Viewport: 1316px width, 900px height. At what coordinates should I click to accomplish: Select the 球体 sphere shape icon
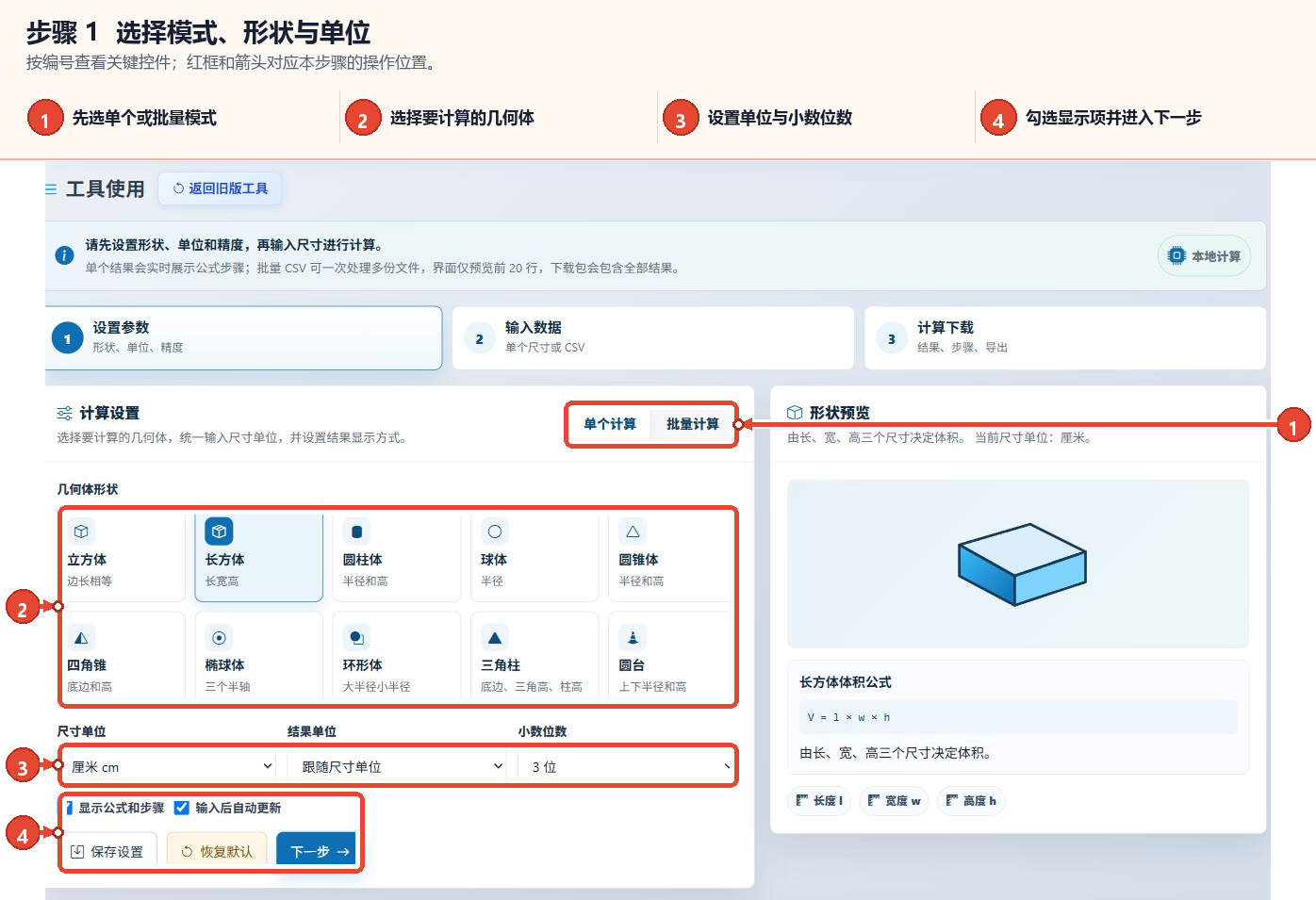(495, 532)
